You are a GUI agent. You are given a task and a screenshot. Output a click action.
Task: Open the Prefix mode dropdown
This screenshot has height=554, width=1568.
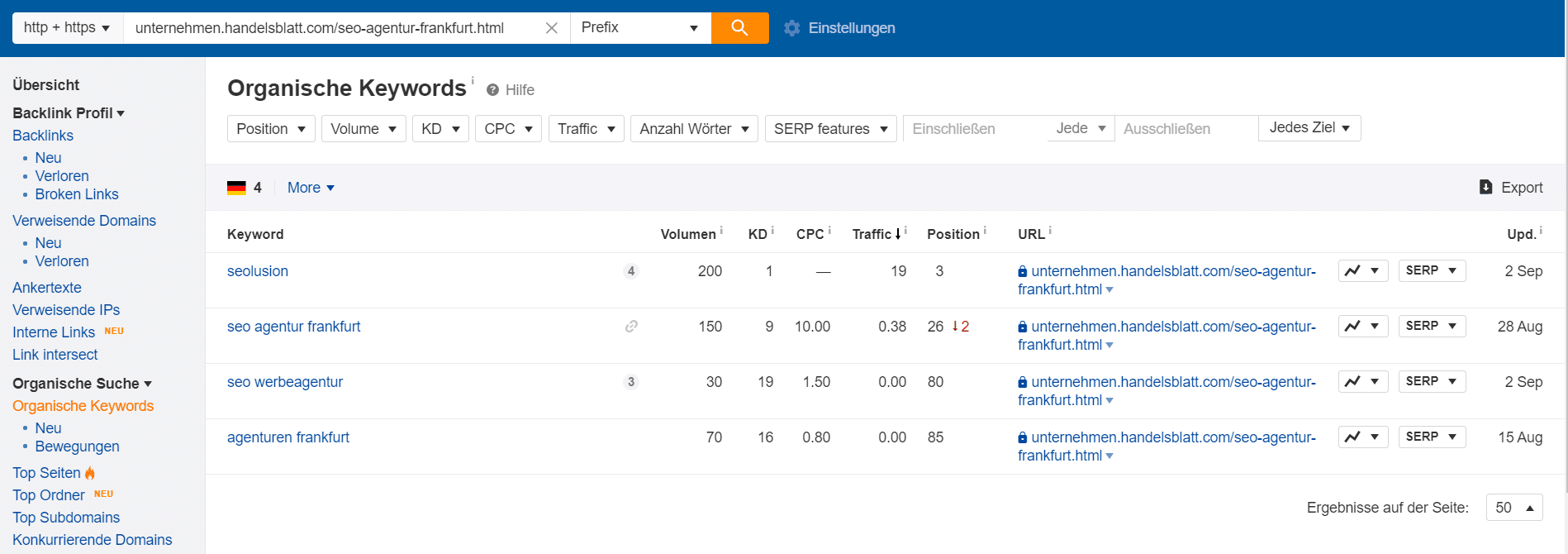pos(639,28)
